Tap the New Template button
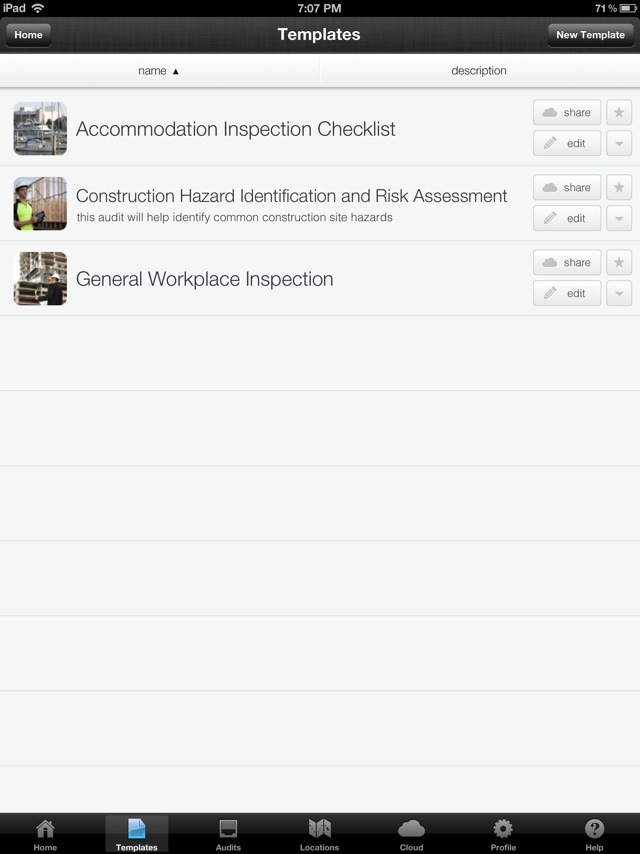This screenshot has width=640, height=854. click(x=590, y=35)
